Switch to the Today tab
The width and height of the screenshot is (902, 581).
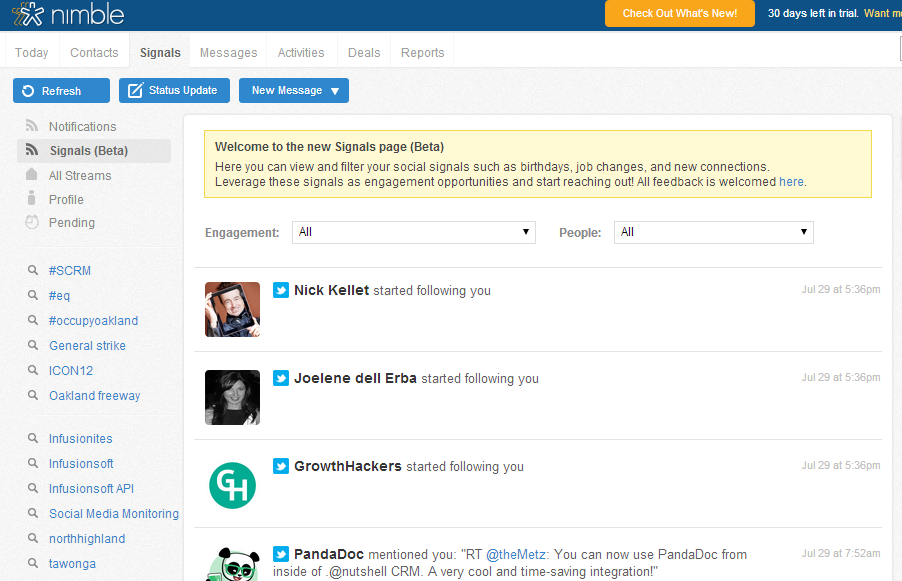(x=32, y=52)
